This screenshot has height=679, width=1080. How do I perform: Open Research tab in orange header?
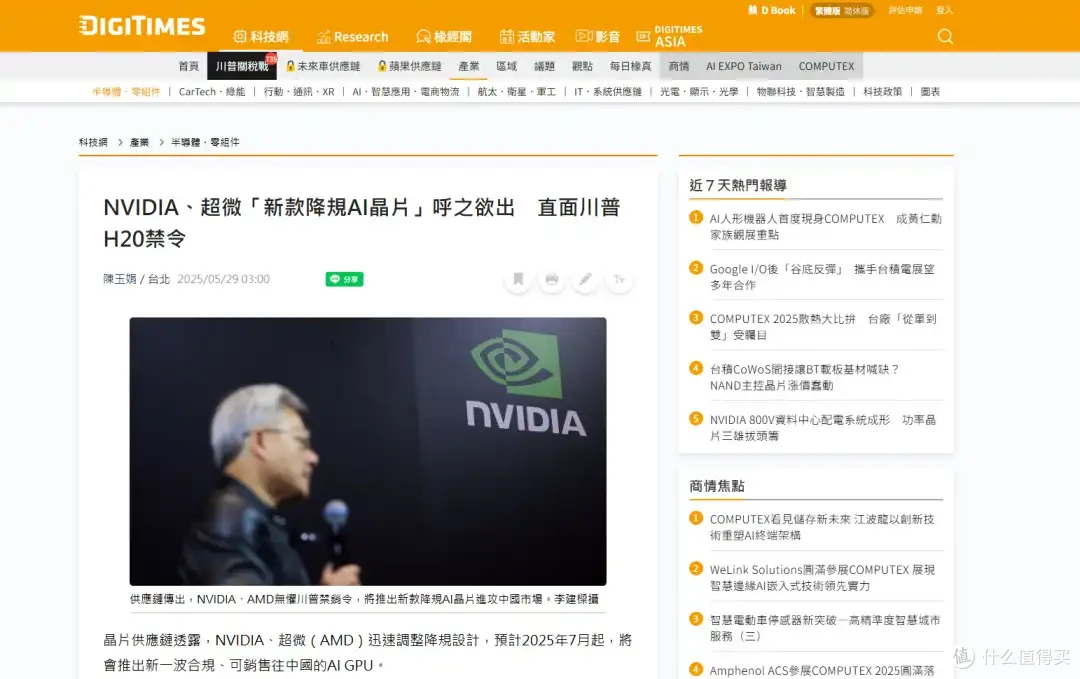tap(353, 36)
